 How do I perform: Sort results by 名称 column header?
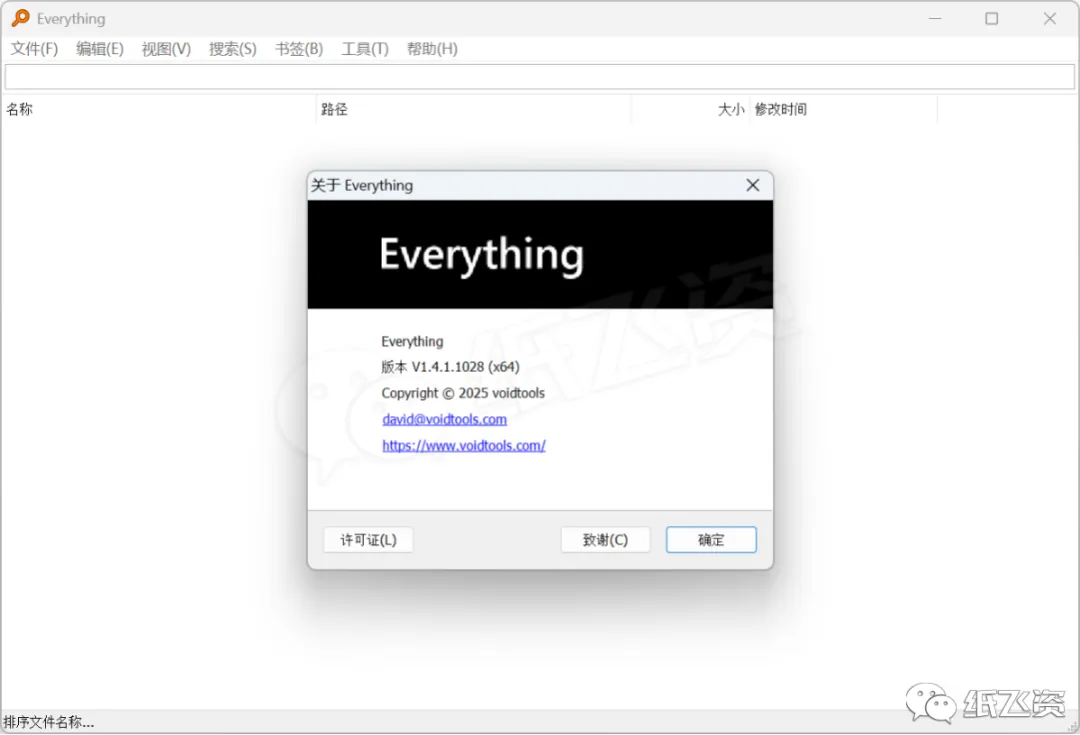coord(158,110)
